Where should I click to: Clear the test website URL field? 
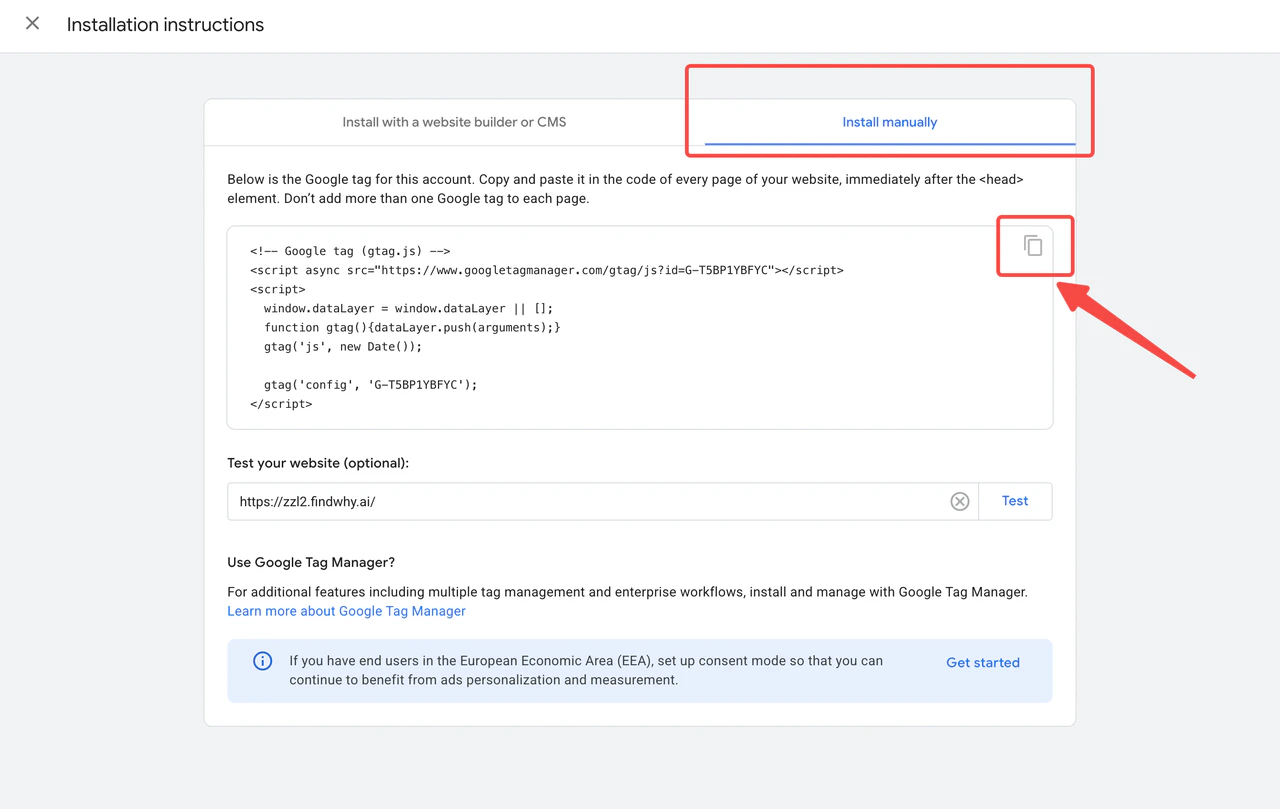959,501
